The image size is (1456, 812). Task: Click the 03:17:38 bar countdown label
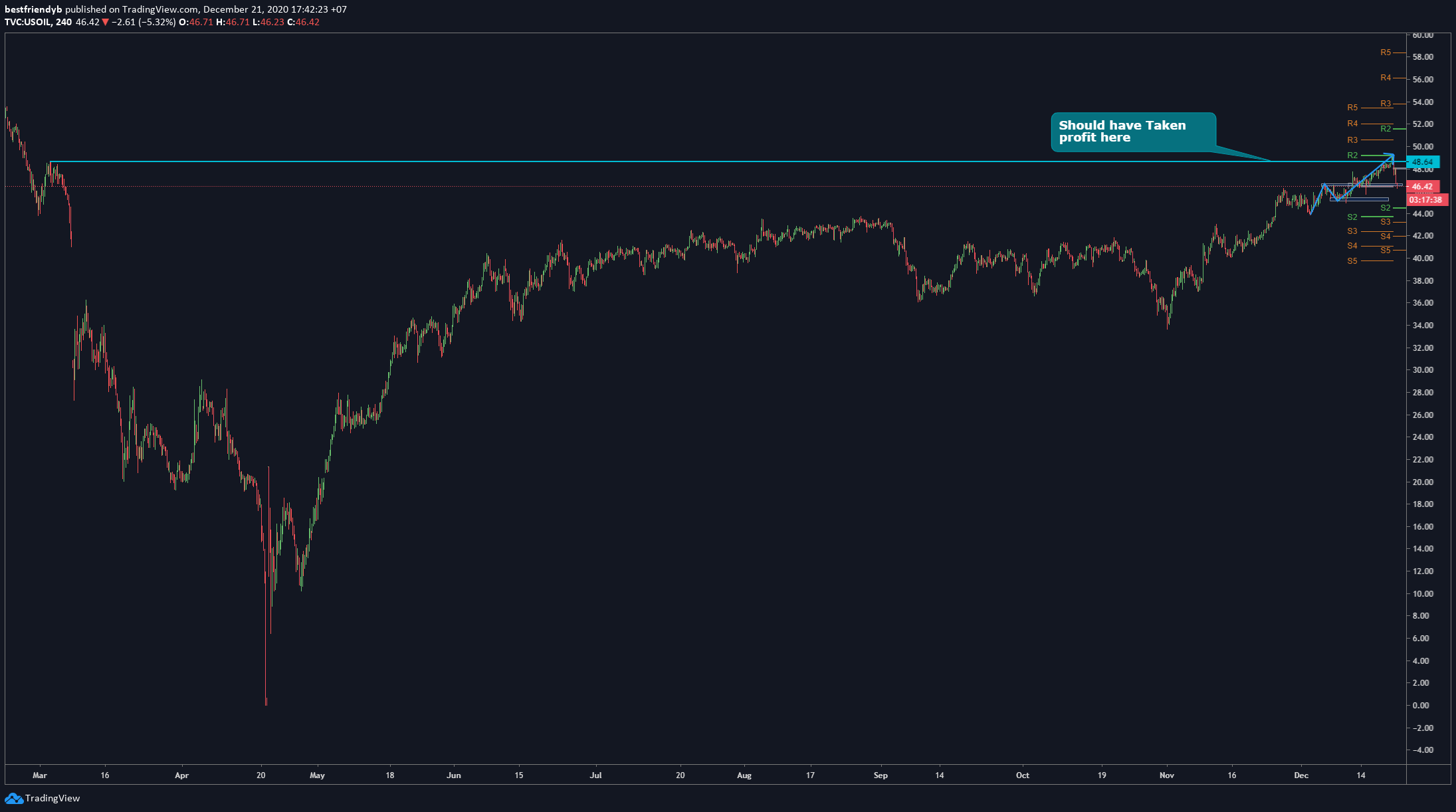pos(1427,199)
